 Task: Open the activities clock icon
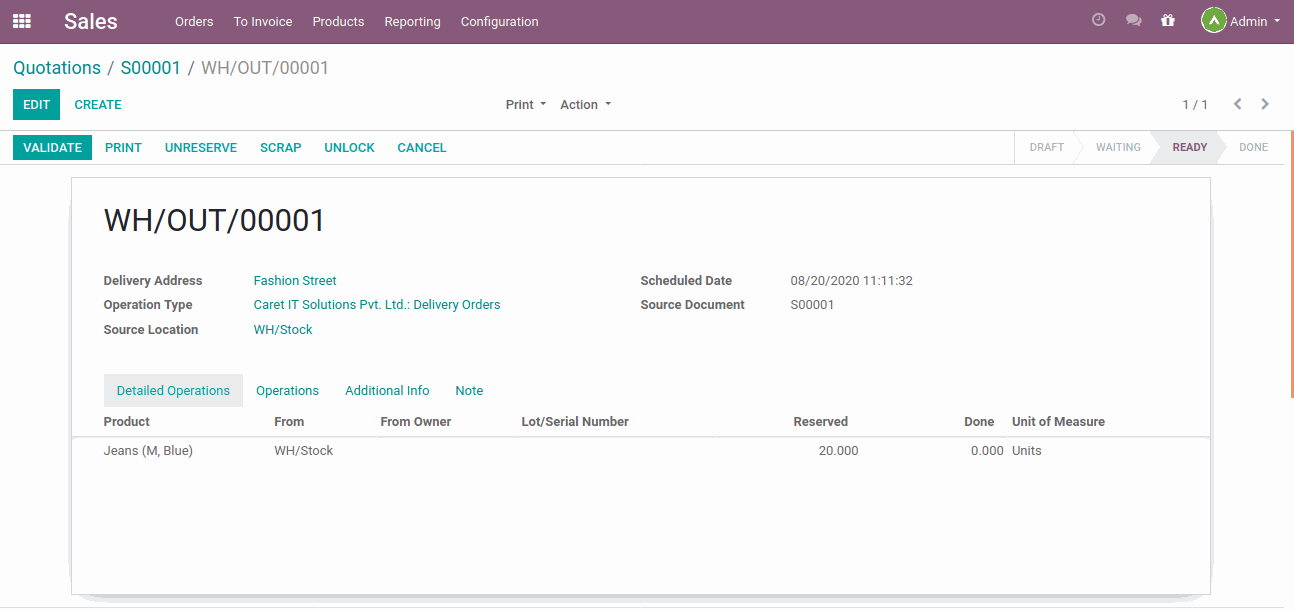[1098, 20]
